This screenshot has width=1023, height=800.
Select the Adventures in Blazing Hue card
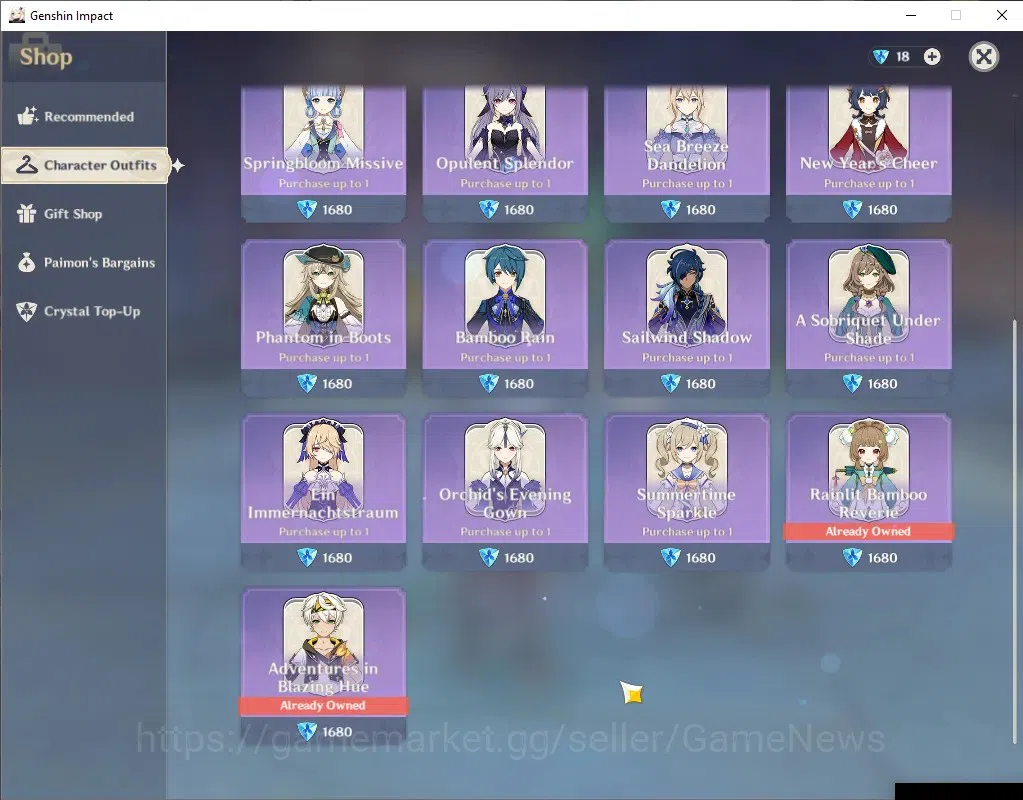324,666
